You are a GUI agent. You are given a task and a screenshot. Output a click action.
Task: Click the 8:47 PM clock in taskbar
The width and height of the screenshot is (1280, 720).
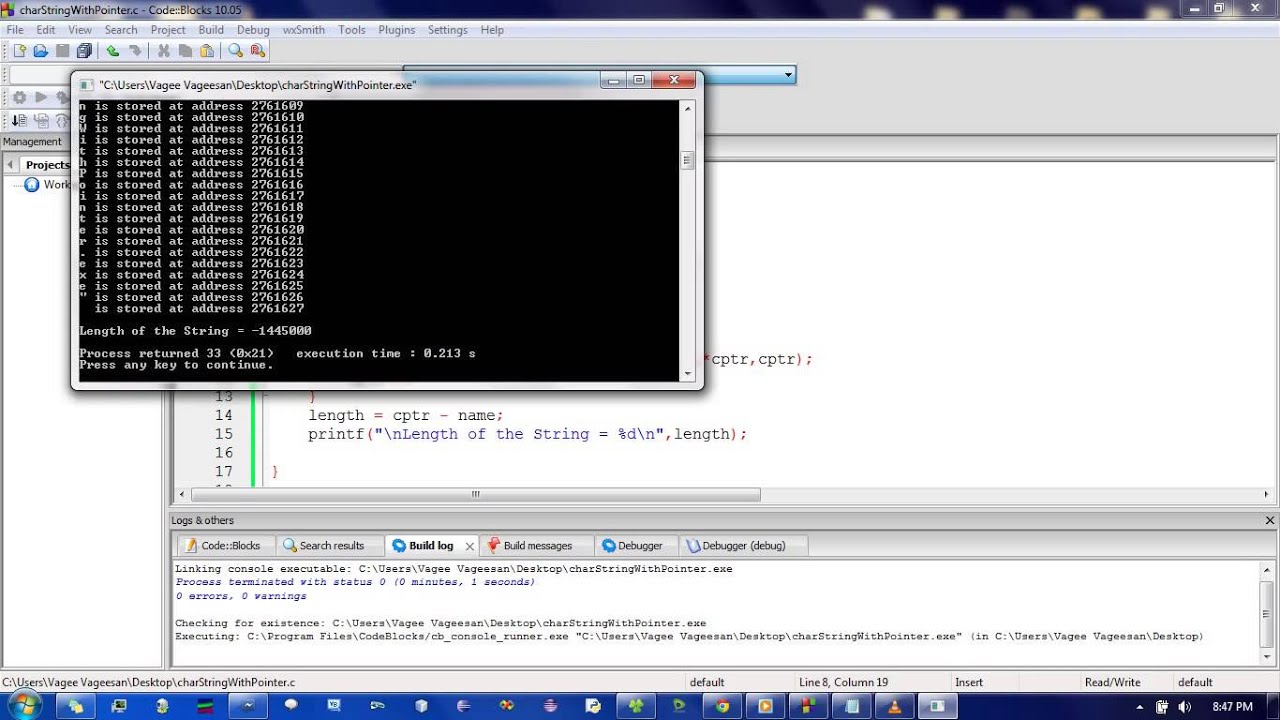1232,706
